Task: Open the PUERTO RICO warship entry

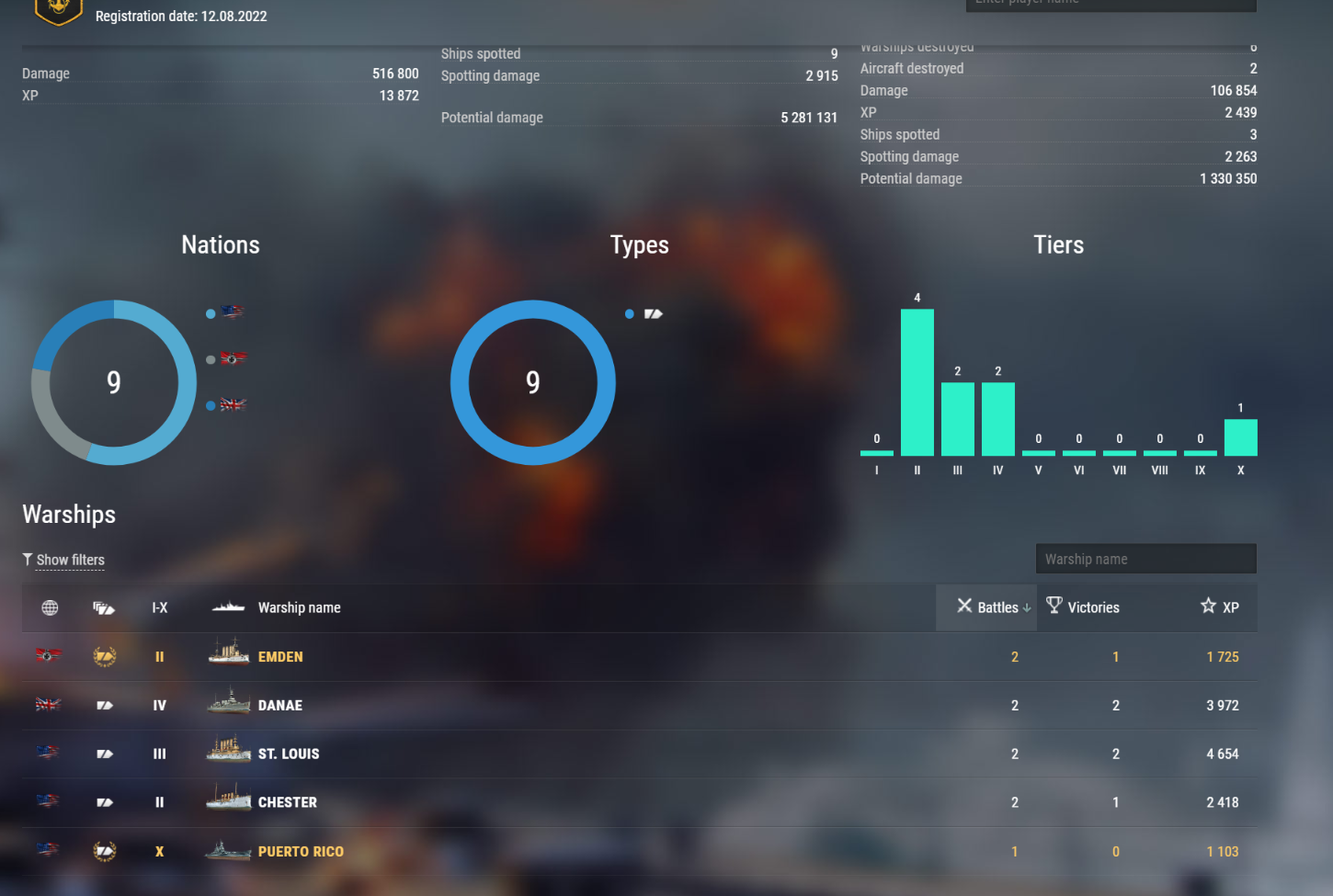Action: 301,852
